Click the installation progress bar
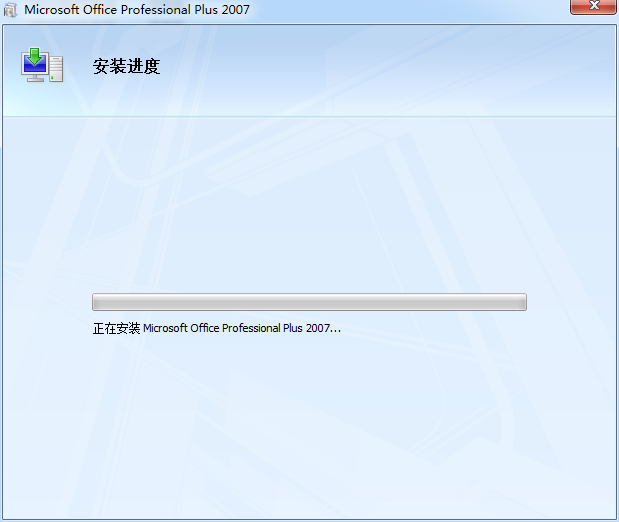Screen dimensions: 619x522 click(309, 302)
